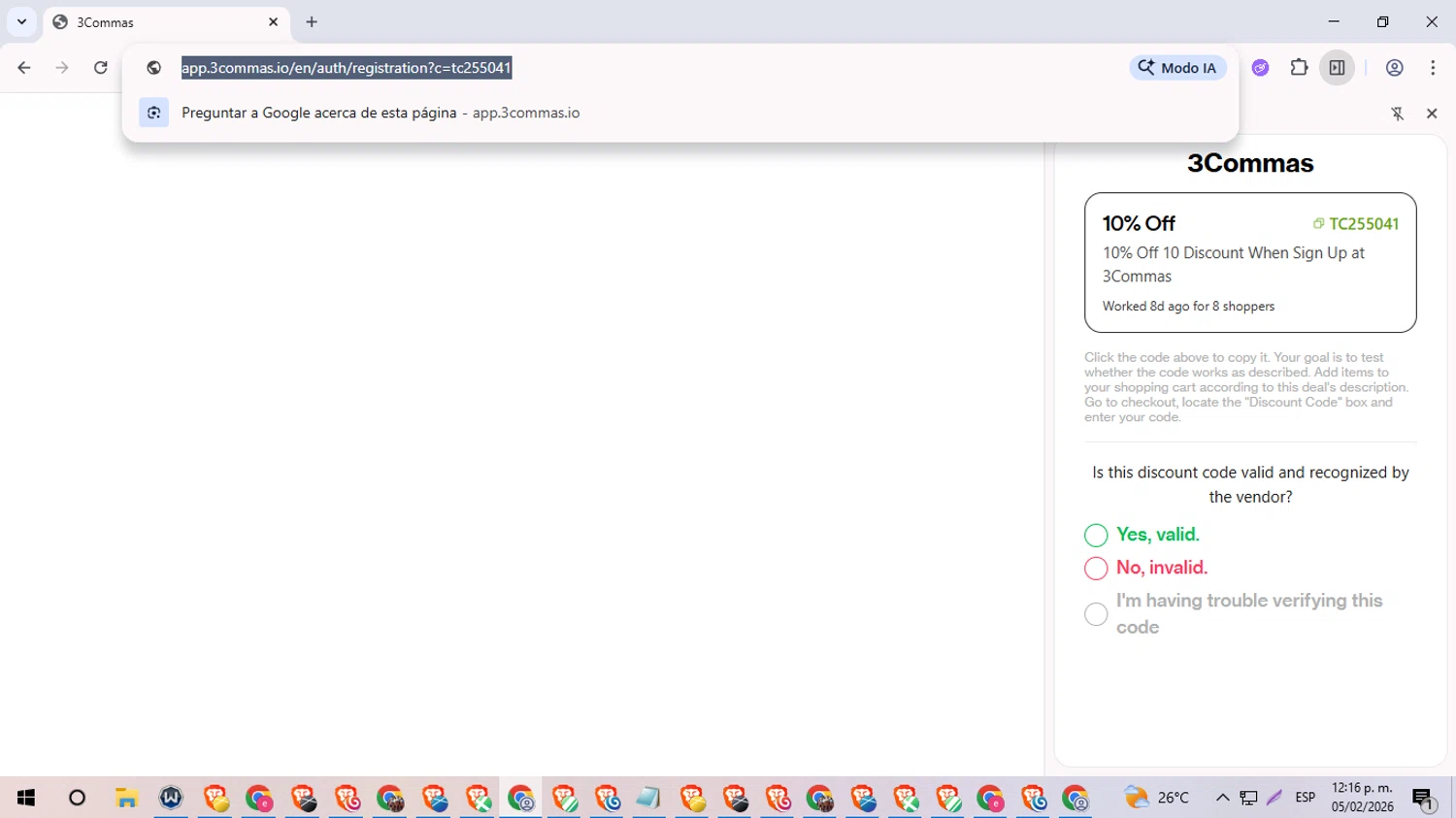Image resolution: width=1456 pixels, height=818 pixels.
Task: Open the Windows Start menu
Action: tap(26, 798)
